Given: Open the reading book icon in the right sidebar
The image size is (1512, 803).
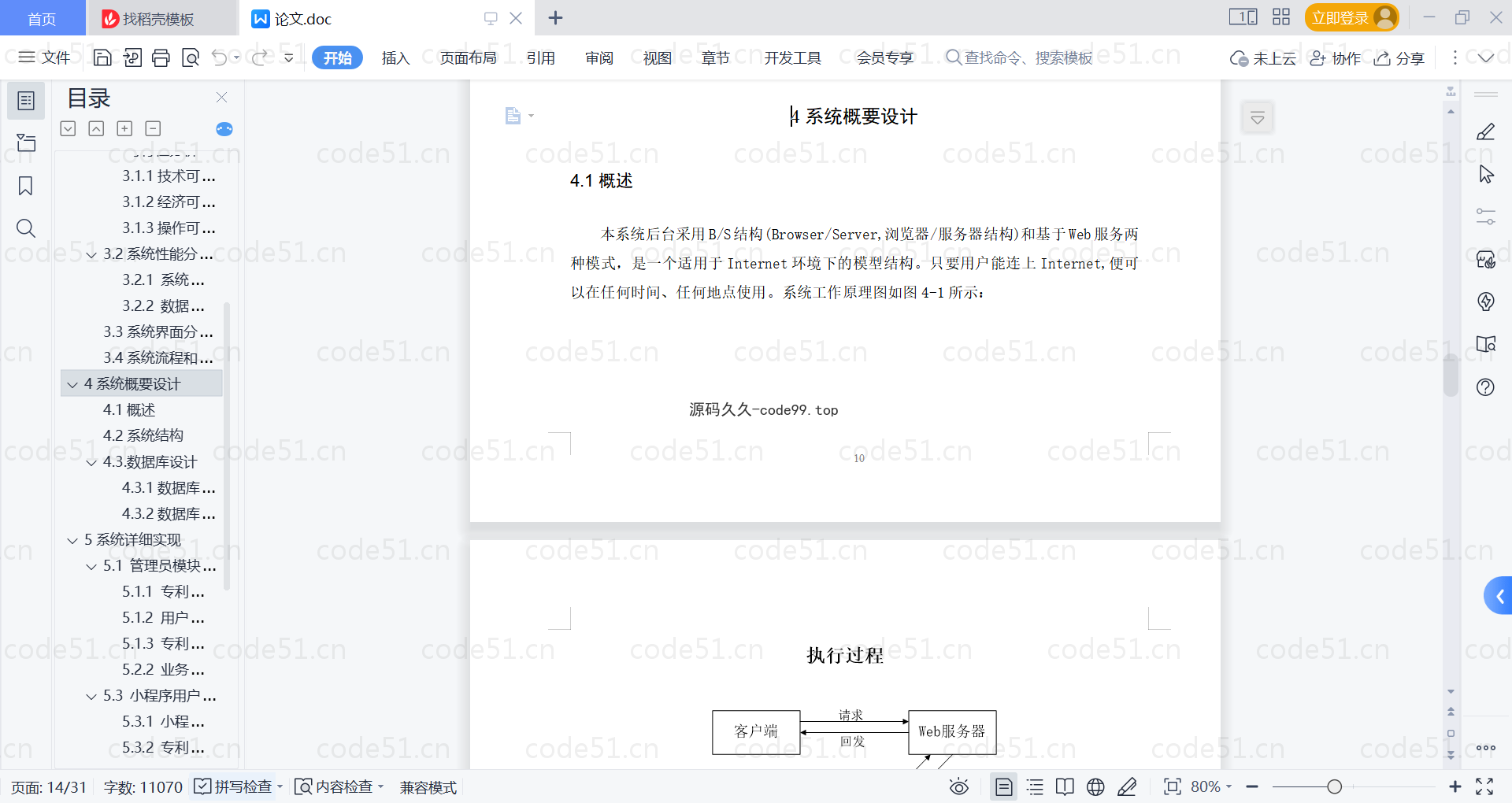Looking at the screenshot, I should pyautogui.click(x=1486, y=344).
